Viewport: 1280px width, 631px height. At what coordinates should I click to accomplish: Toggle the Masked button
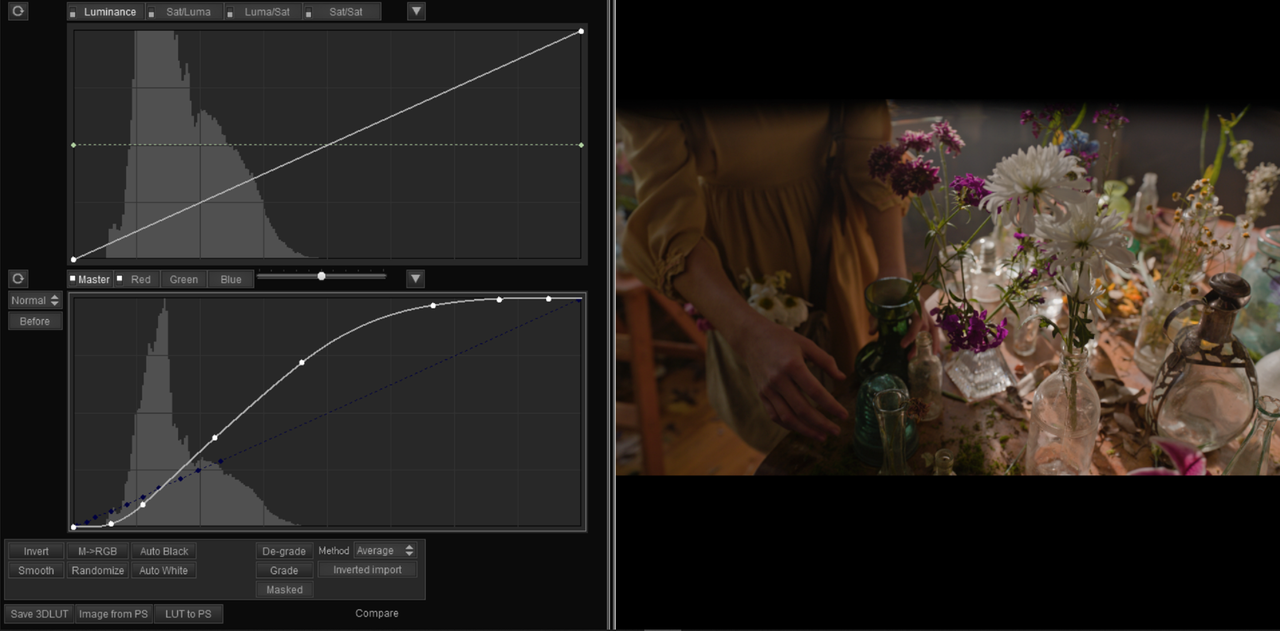point(284,590)
